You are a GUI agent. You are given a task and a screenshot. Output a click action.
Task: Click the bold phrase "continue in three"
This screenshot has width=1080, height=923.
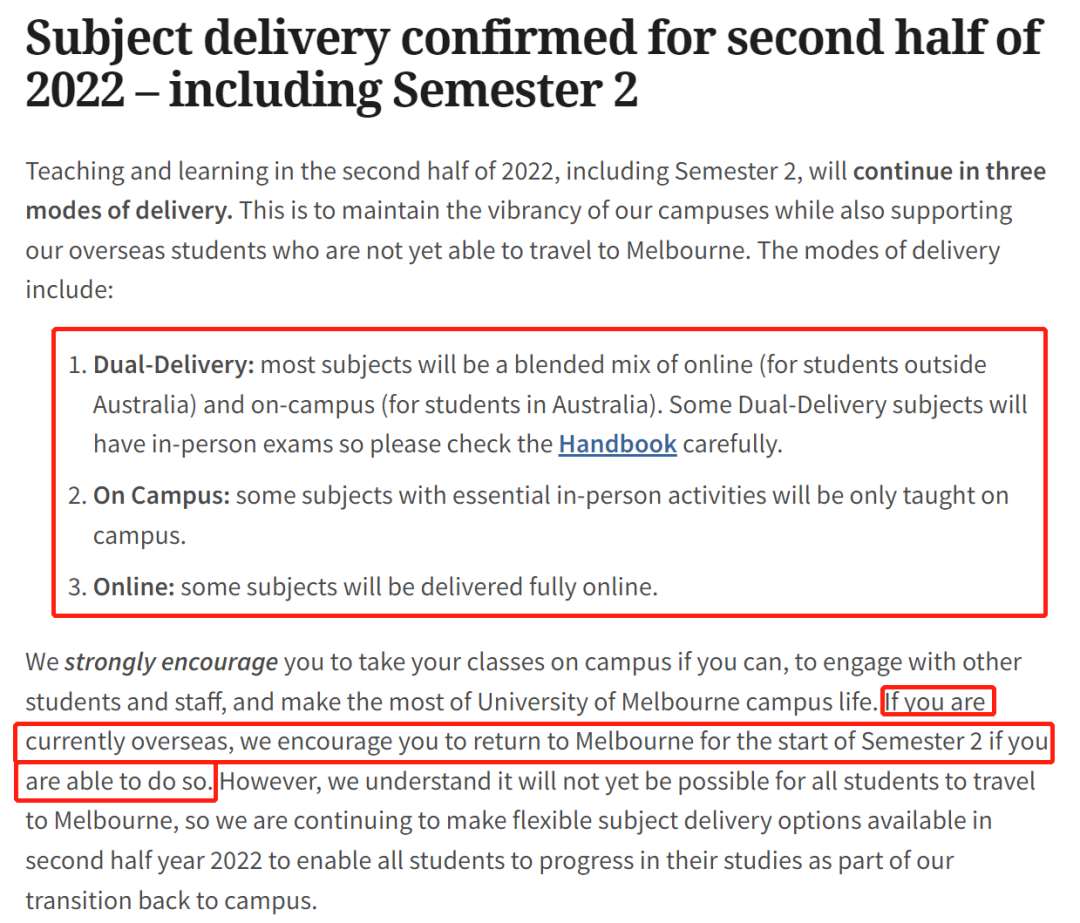949,171
